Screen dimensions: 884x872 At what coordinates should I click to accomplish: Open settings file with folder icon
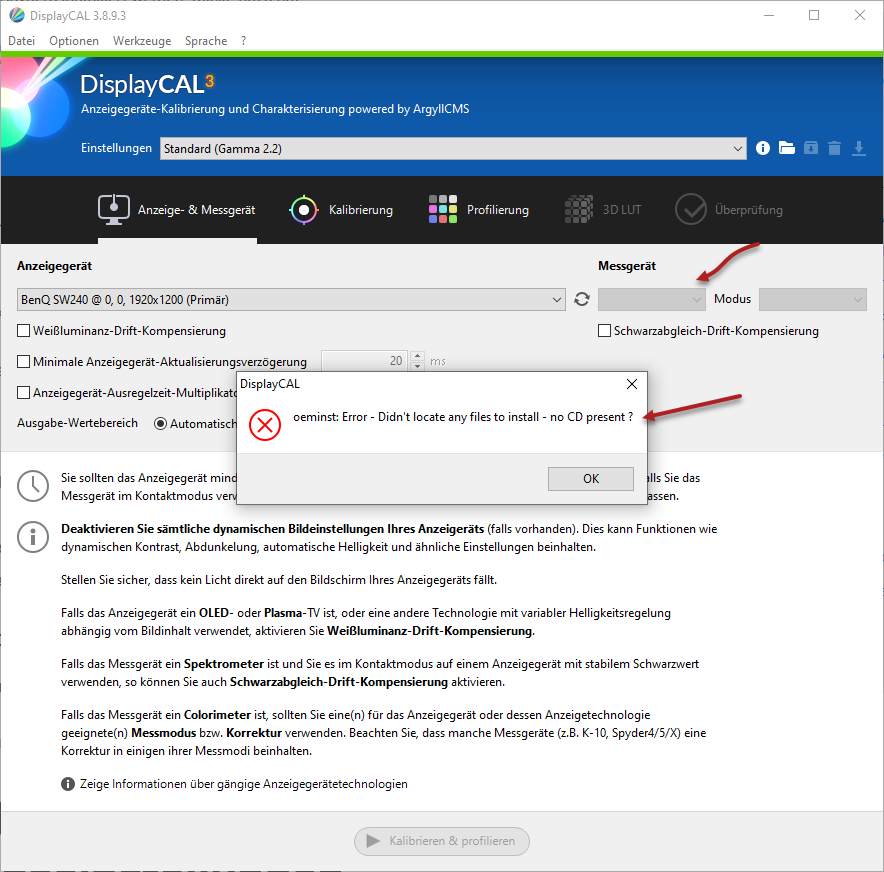pyautogui.click(x=786, y=148)
